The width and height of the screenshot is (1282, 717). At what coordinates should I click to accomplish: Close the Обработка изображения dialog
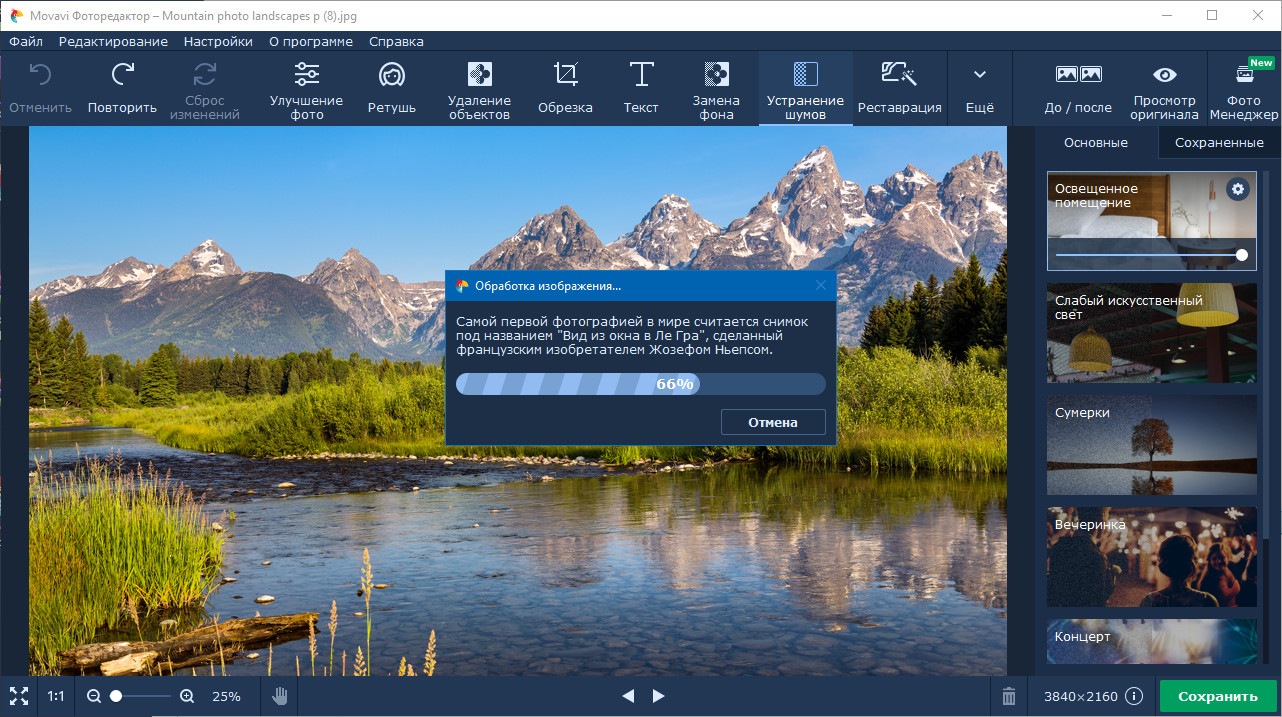[821, 285]
